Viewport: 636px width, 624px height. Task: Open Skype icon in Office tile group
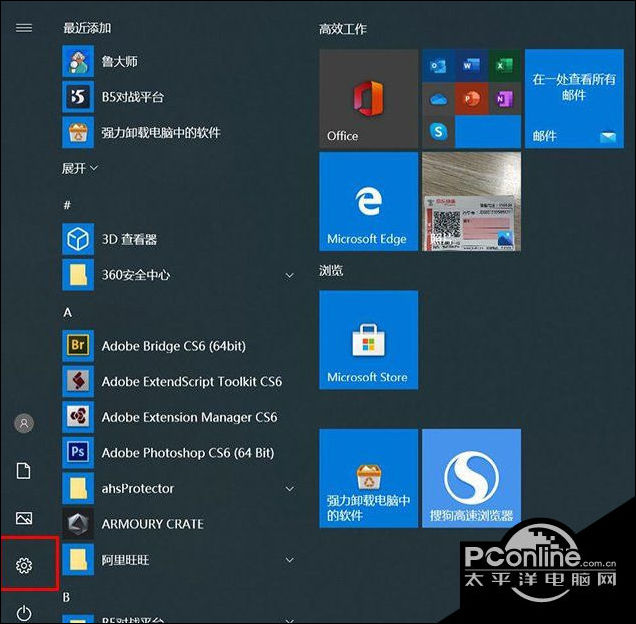(438, 131)
